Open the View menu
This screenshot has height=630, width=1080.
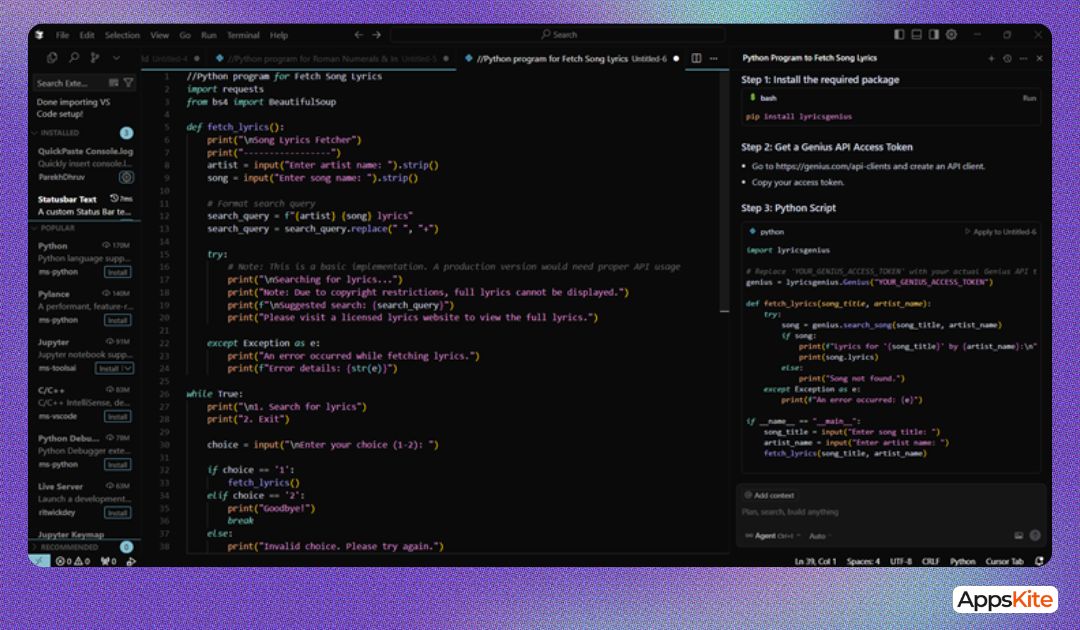click(x=159, y=35)
